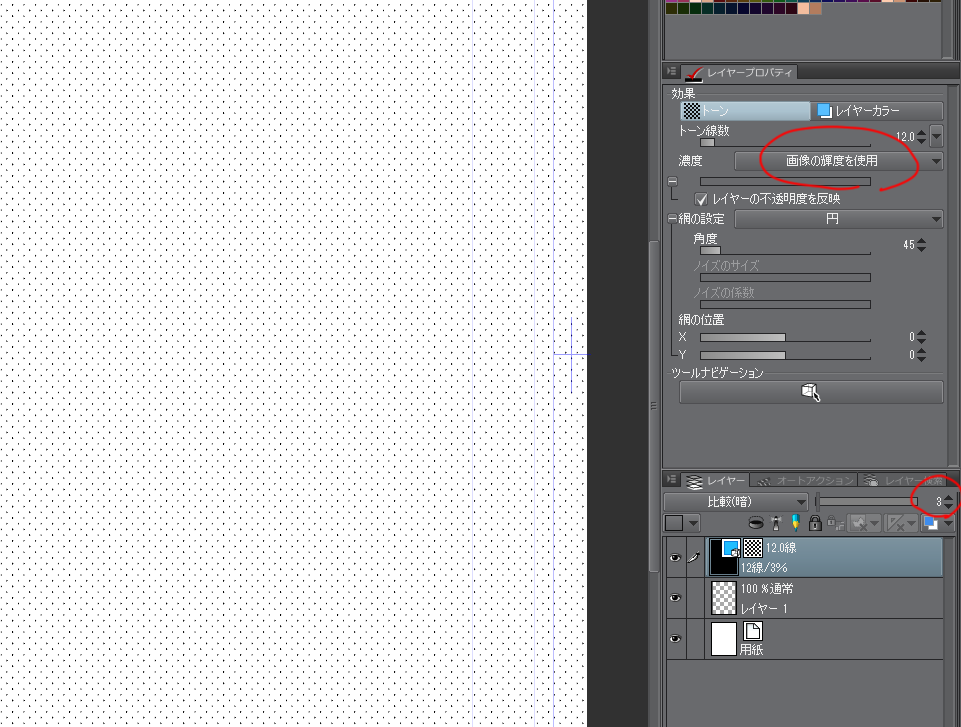This screenshot has width=961, height=727.
Task: Hide the 用紙 paper layer
Action: click(675, 639)
